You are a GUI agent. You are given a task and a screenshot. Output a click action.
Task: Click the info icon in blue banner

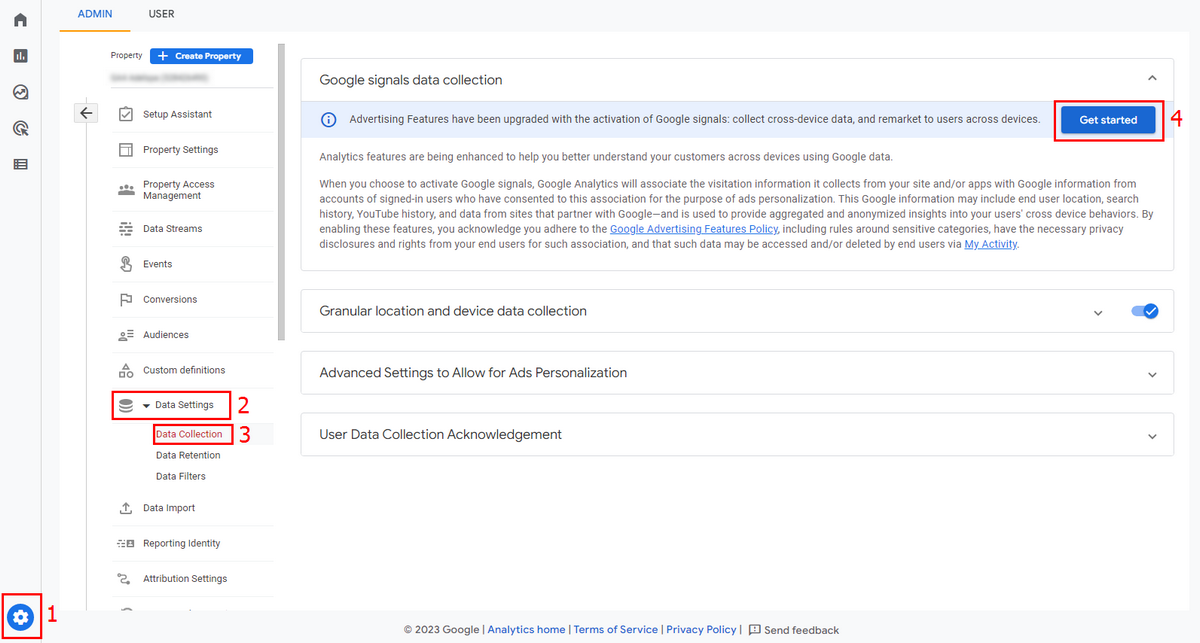coord(328,120)
